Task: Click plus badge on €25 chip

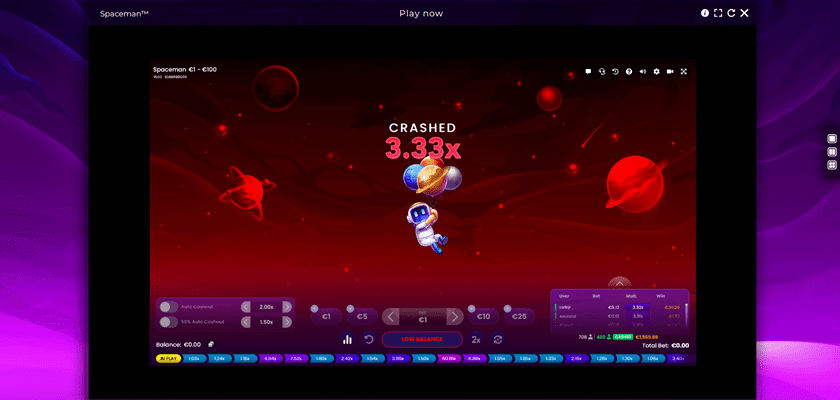Action: click(x=507, y=308)
